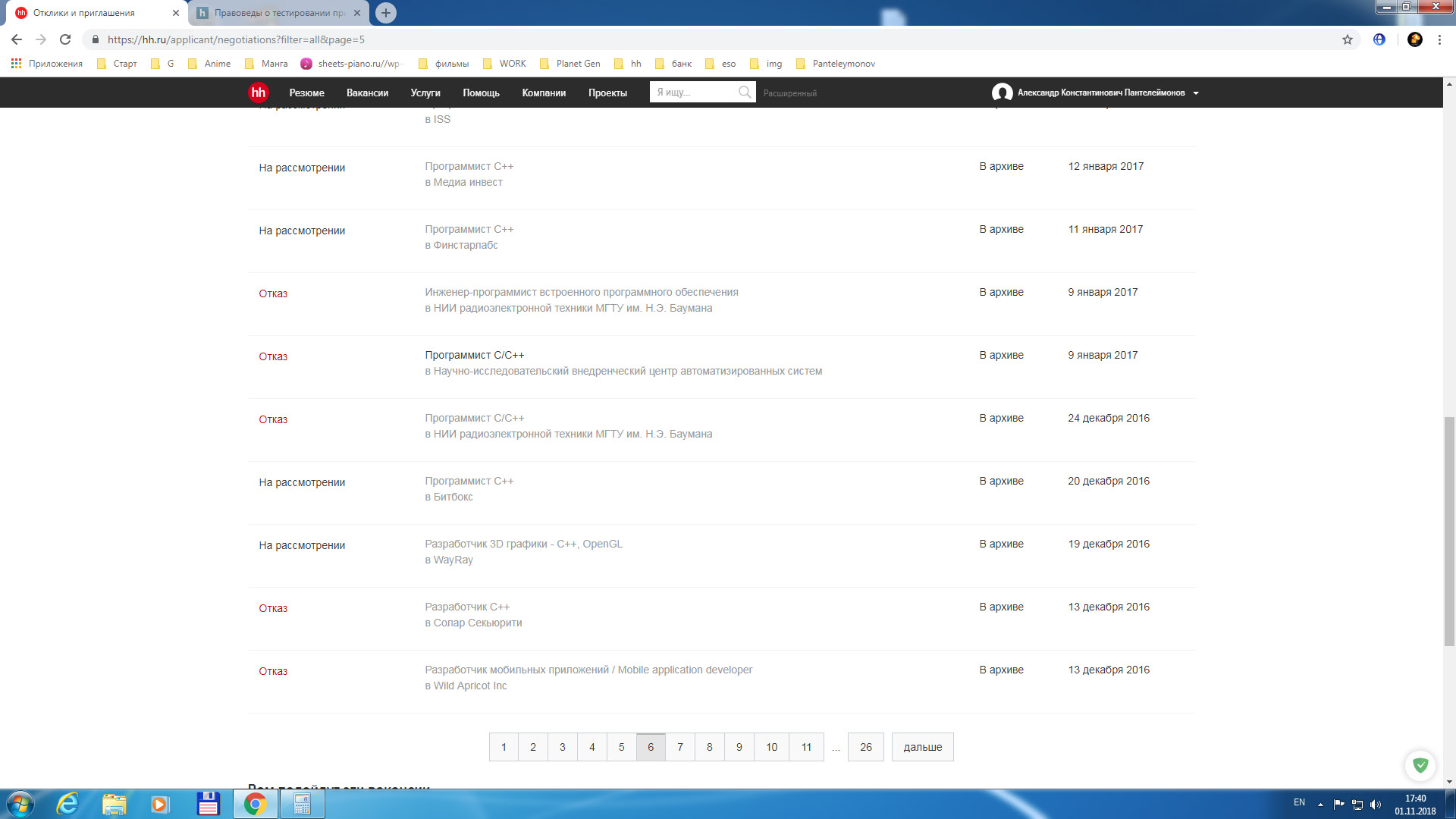The height and width of the screenshot is (819, 1456).
Task: Open the user profile avatar icon
Action: pos(1002,93)
